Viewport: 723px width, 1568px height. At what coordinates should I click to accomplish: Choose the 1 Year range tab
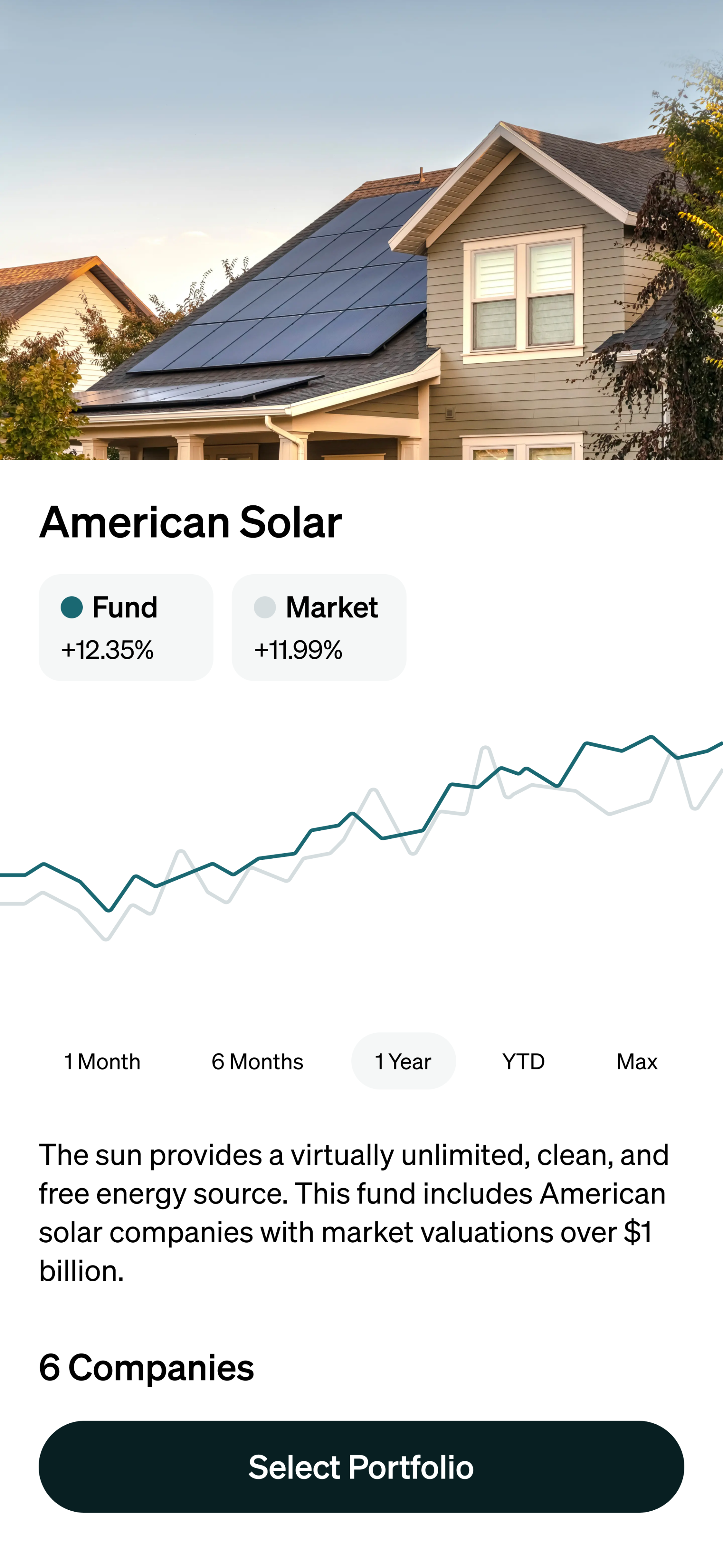(403, 1062)
